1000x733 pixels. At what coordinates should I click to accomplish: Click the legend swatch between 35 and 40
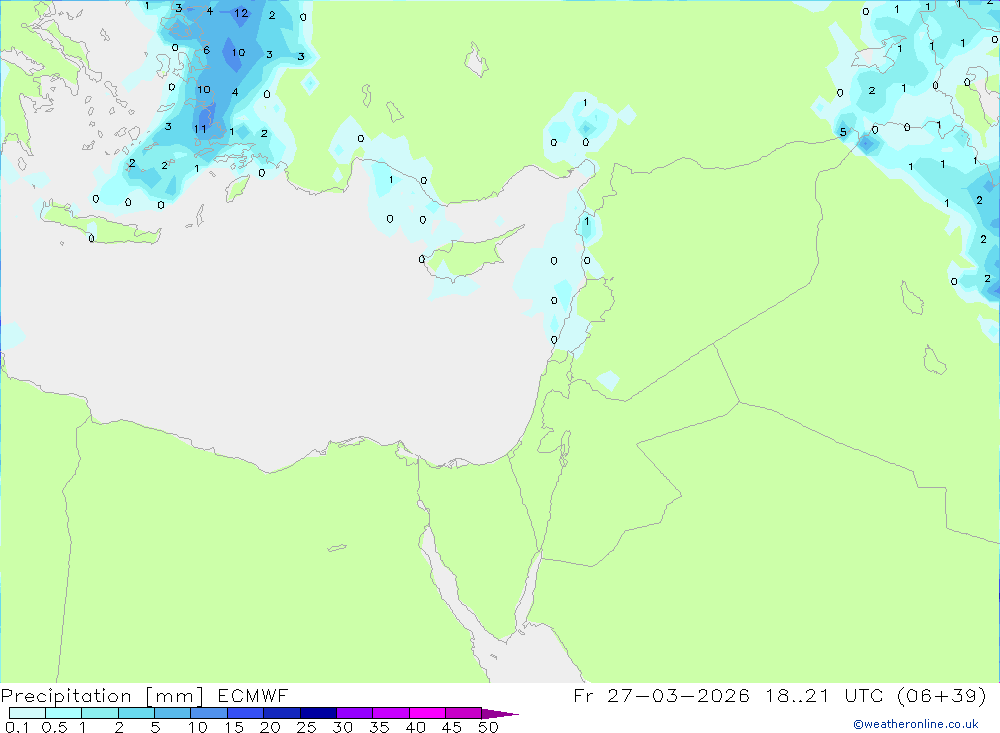click(x=390, y=713)
